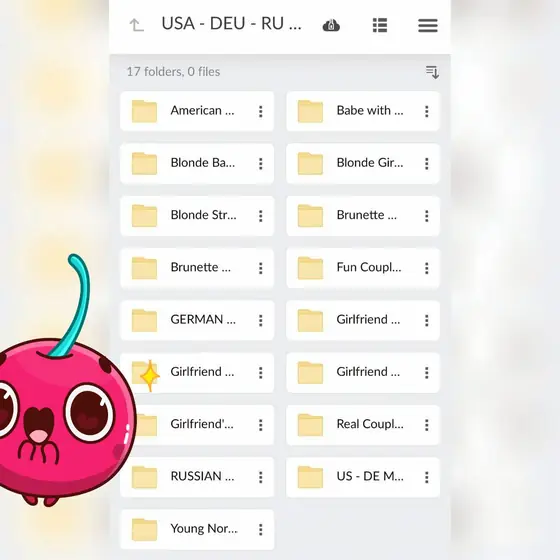Click the 'USA - DEU - RU ...' title
This screenshot has height=560, width=560.
coord(231,24)
